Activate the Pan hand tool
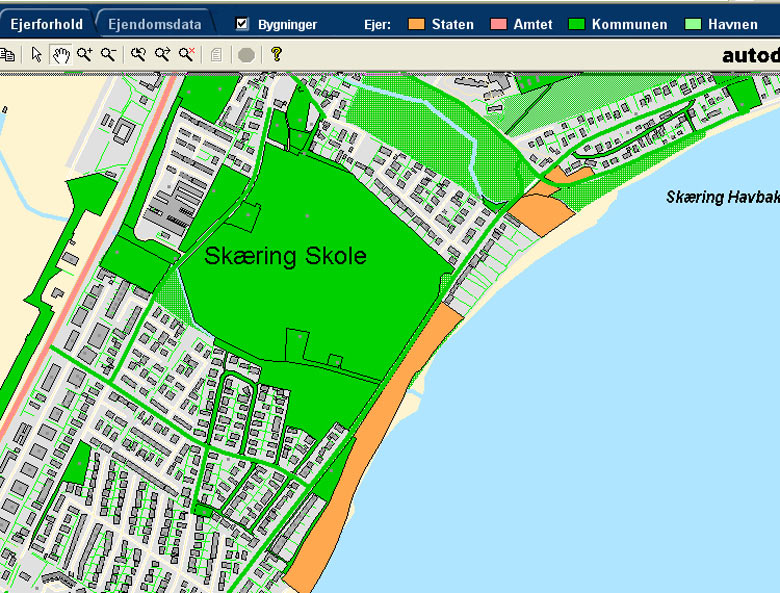 pos(61,54)
